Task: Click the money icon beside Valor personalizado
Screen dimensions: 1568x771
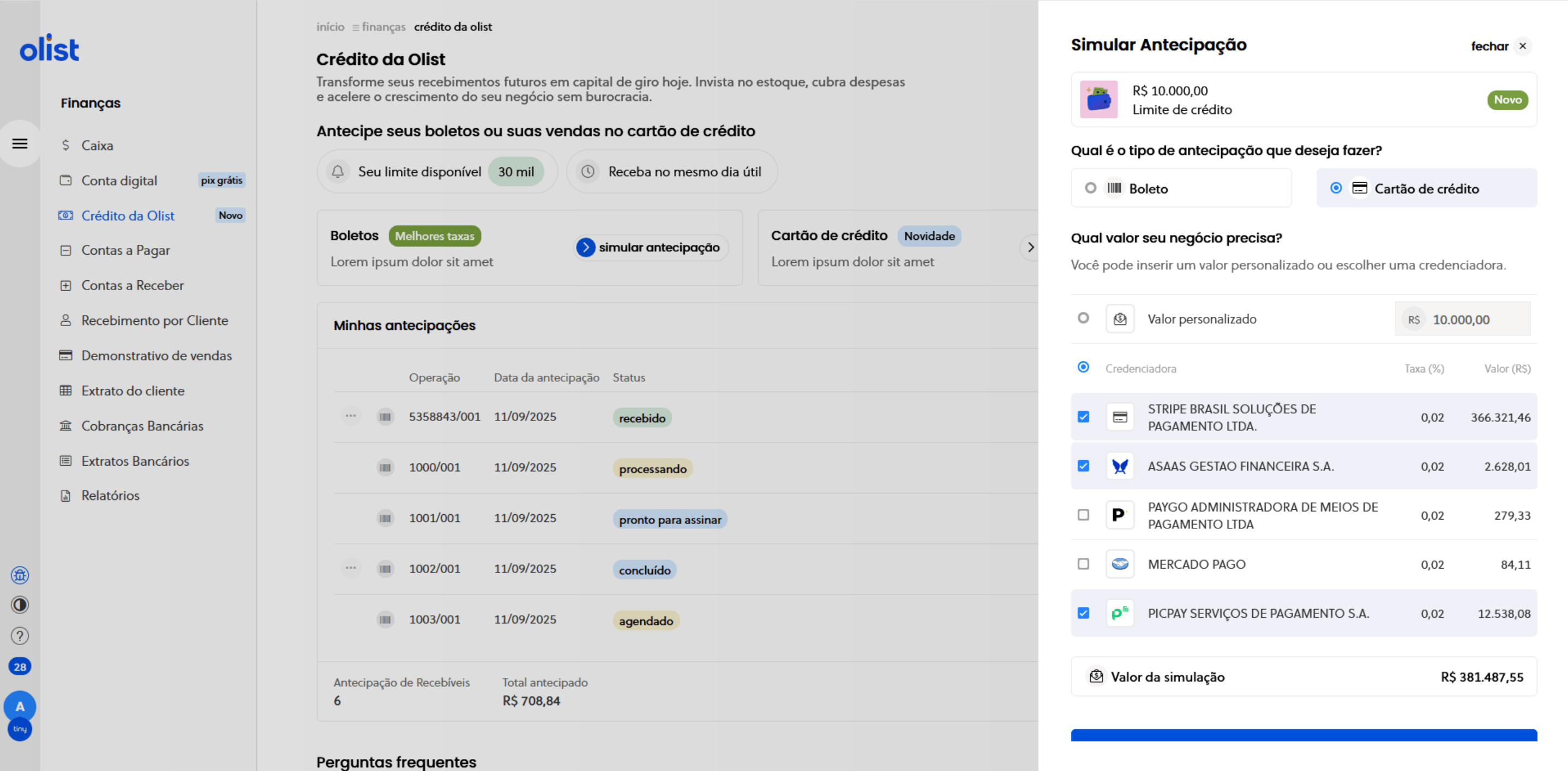Action: (x=1120, y=319)
